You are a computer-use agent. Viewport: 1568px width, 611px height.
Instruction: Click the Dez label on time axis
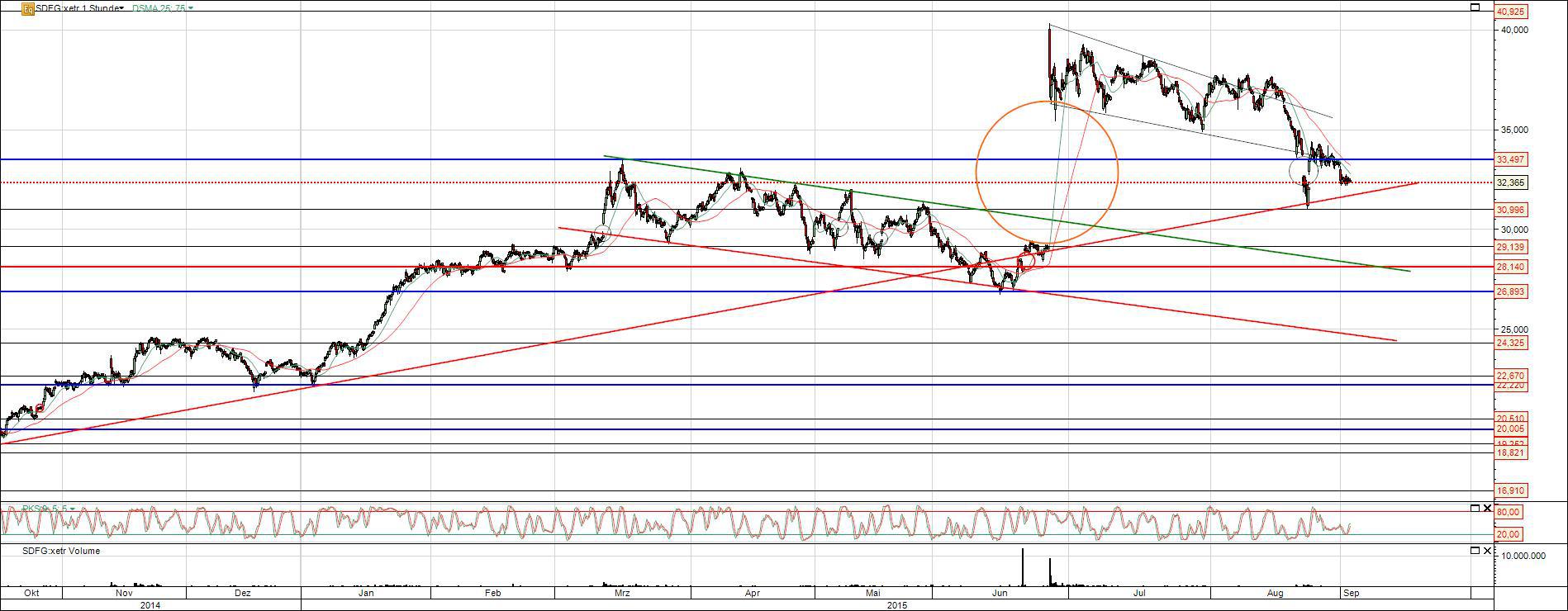pos(243,593)
